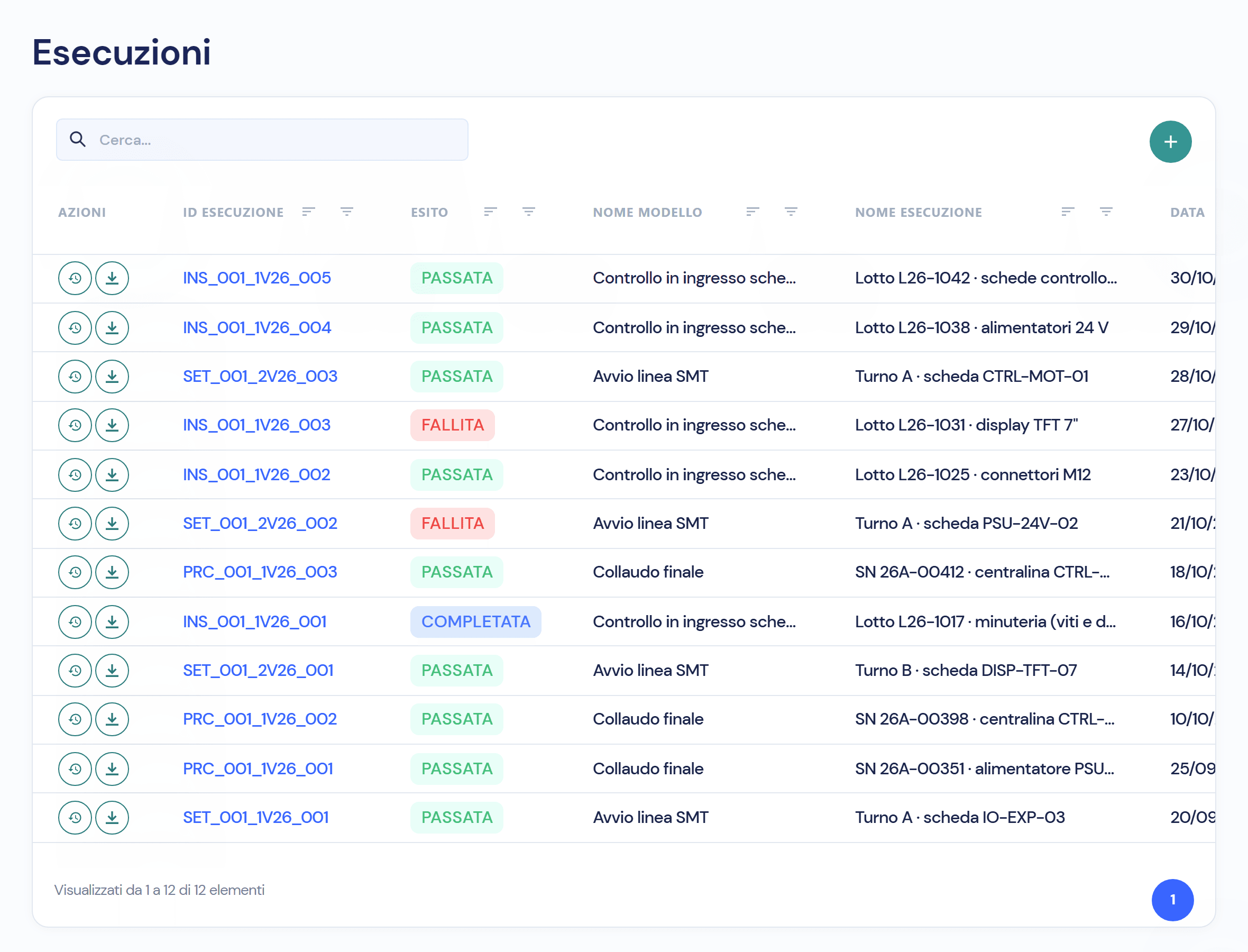The height and width of the screenshot is (952, 1248).
Task: Open execution link SET_001_2V26_003
Action: [x=260, y=376]
